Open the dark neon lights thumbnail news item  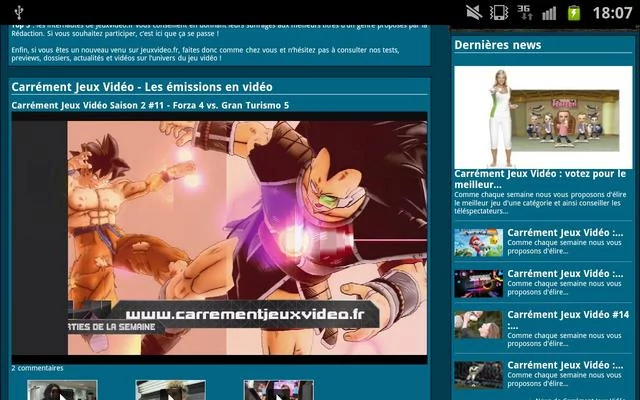(478, 283)
